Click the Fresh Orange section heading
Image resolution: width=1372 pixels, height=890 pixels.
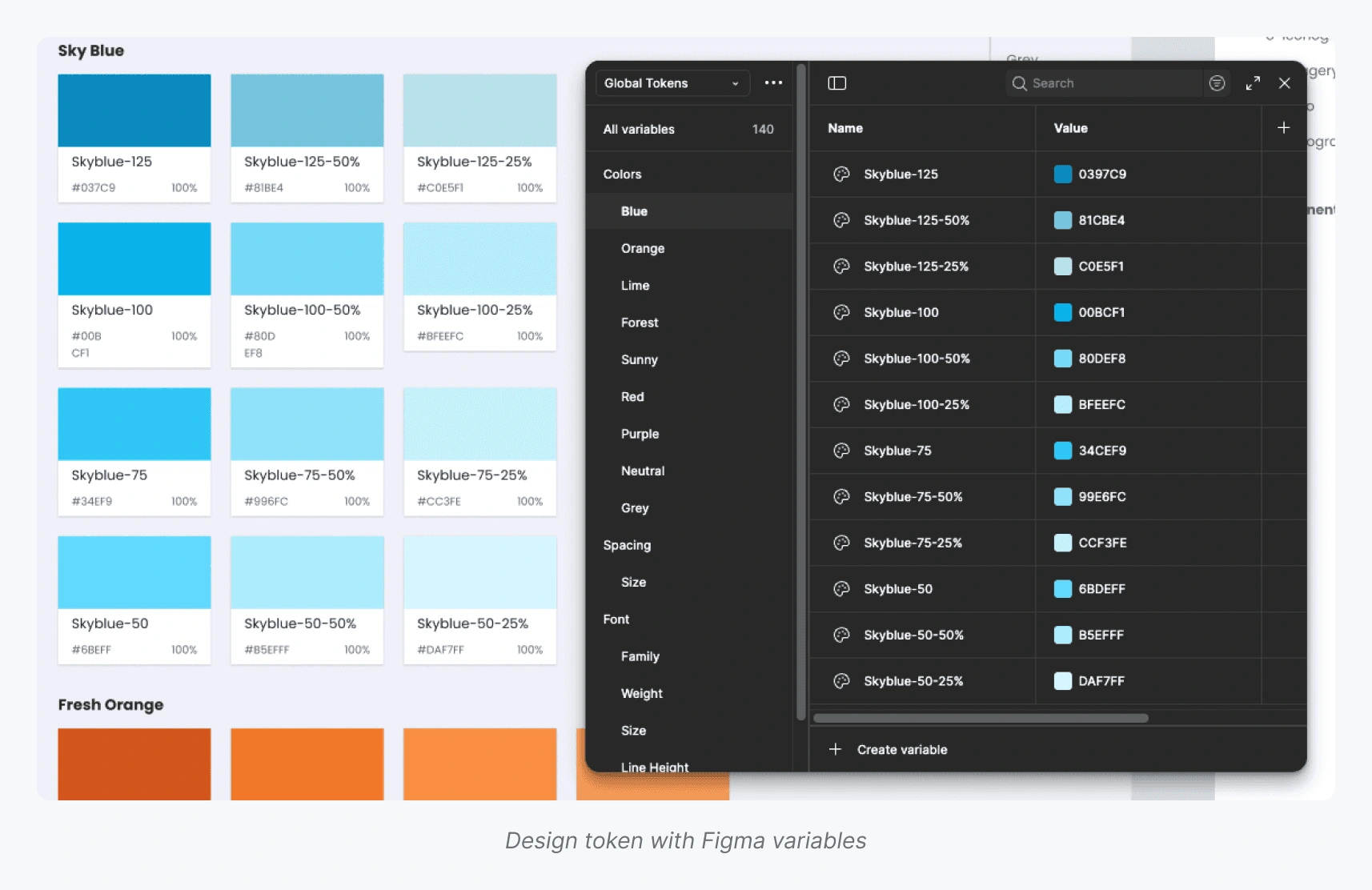pyautogui.click(x=110, y=704)
